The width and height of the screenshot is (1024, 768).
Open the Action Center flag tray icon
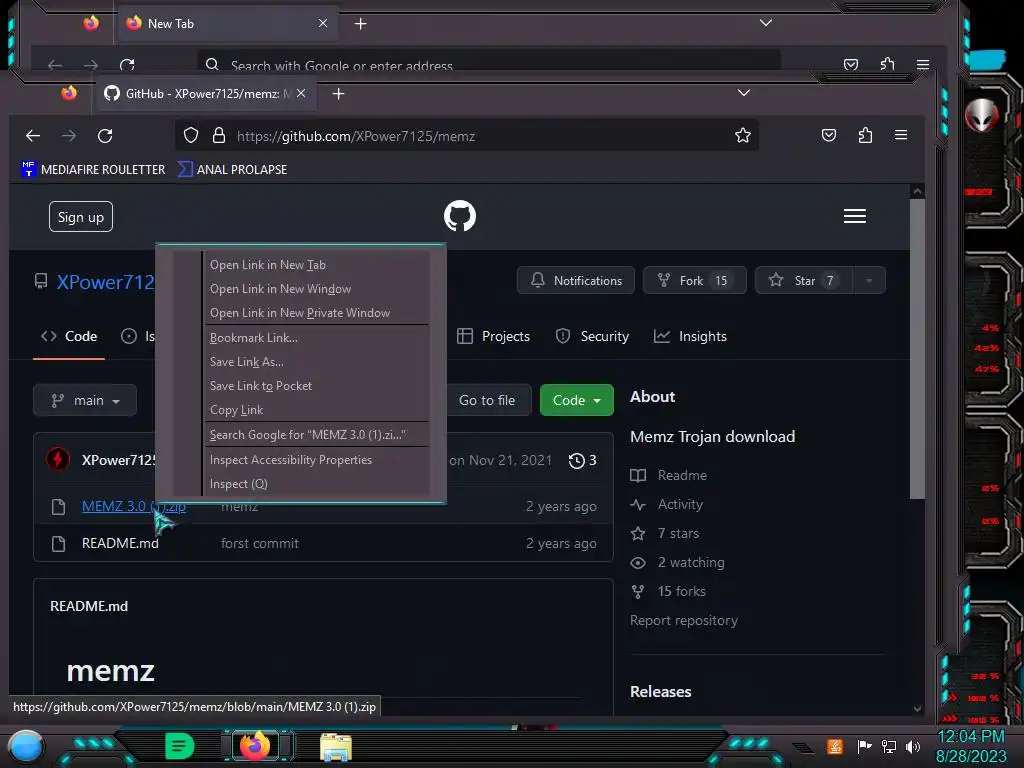[865, 746]
